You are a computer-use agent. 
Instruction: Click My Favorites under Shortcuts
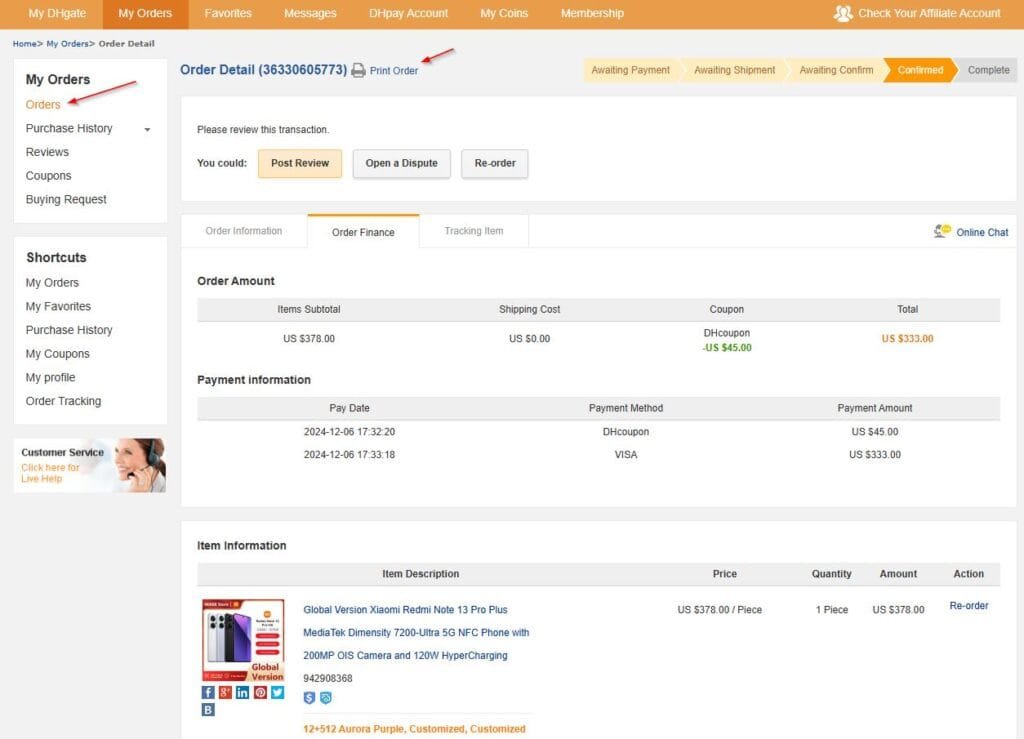click(58, 306)
